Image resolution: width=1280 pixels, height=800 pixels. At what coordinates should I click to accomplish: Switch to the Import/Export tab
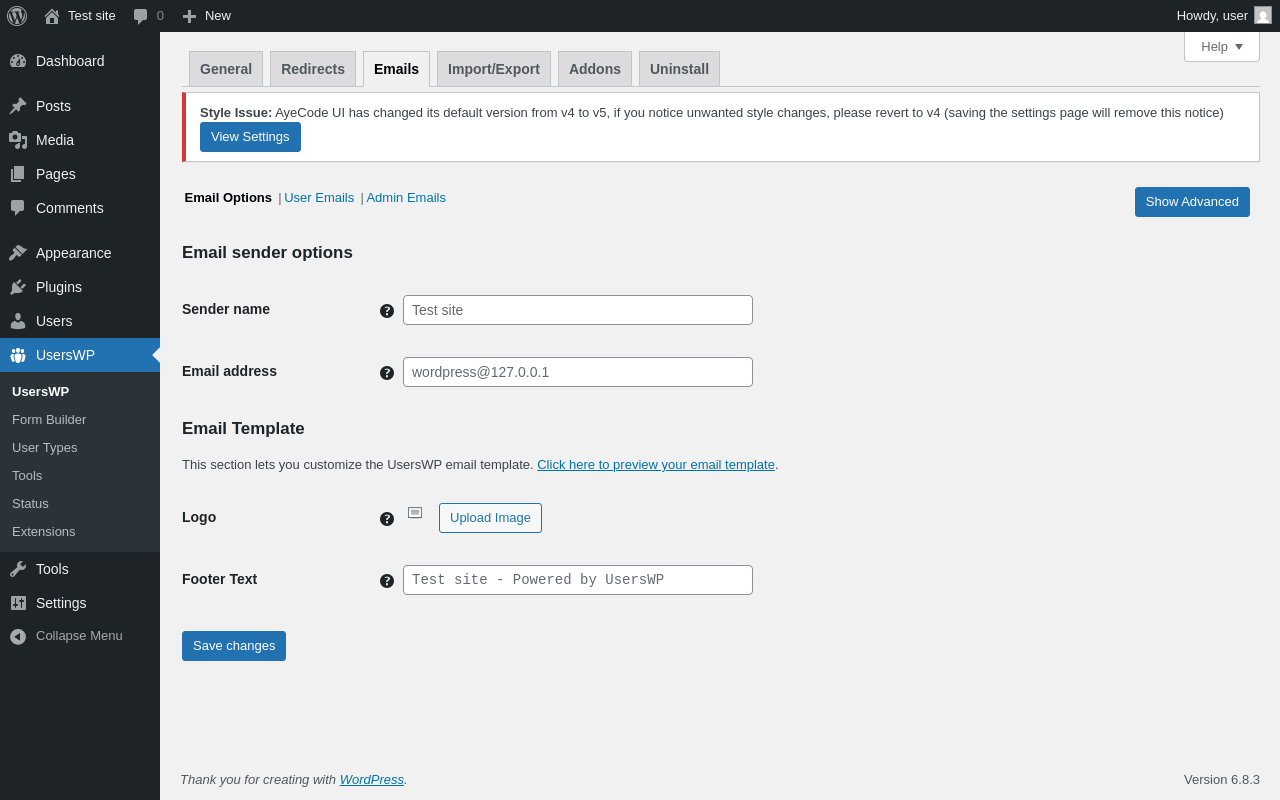(x=494, y=69)
